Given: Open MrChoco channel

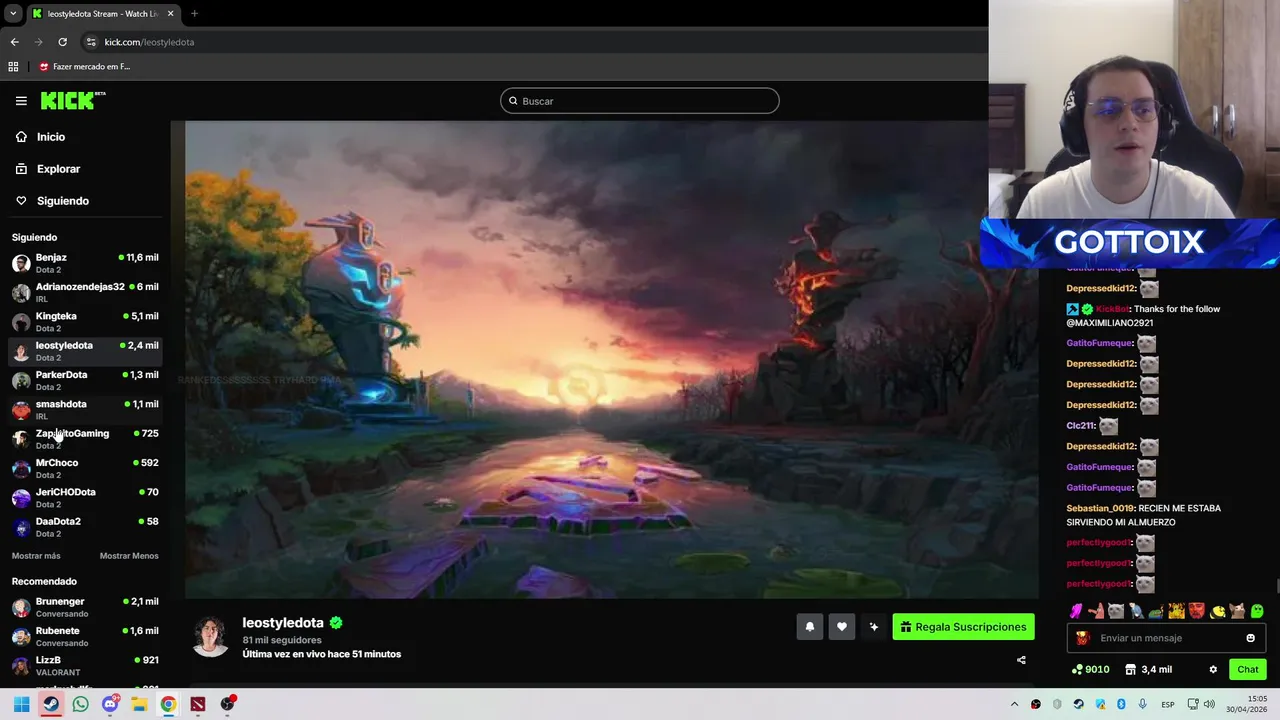Looking at the screenshot, I should coord(85,468).
